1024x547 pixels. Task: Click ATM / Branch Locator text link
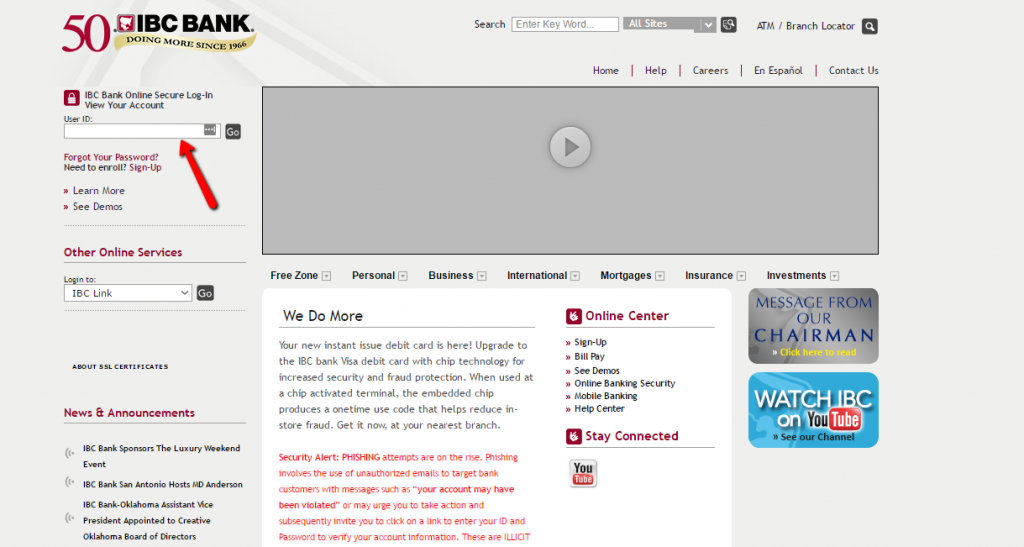805,26
